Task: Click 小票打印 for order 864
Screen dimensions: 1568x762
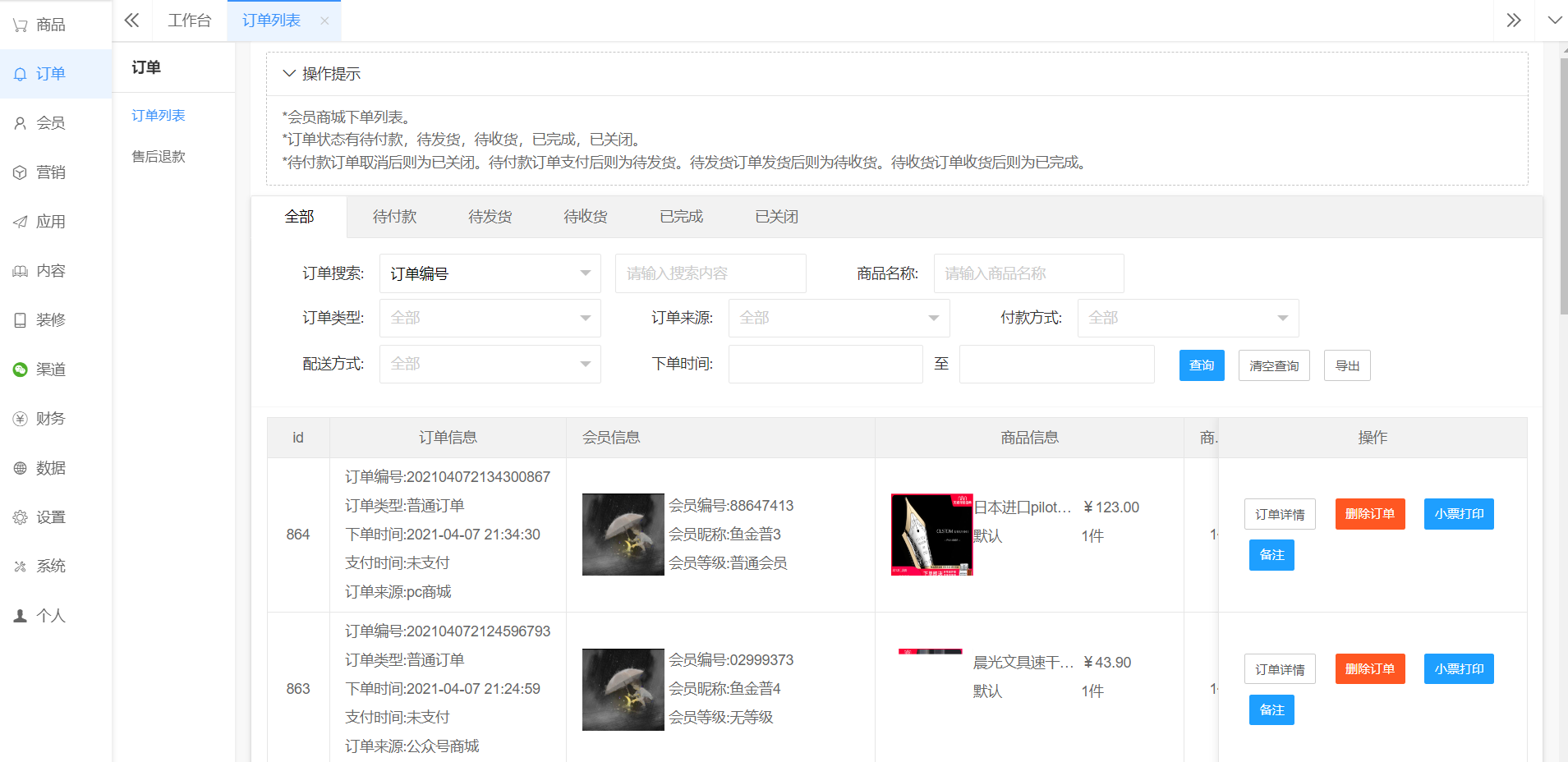Action: (1459, 514)
